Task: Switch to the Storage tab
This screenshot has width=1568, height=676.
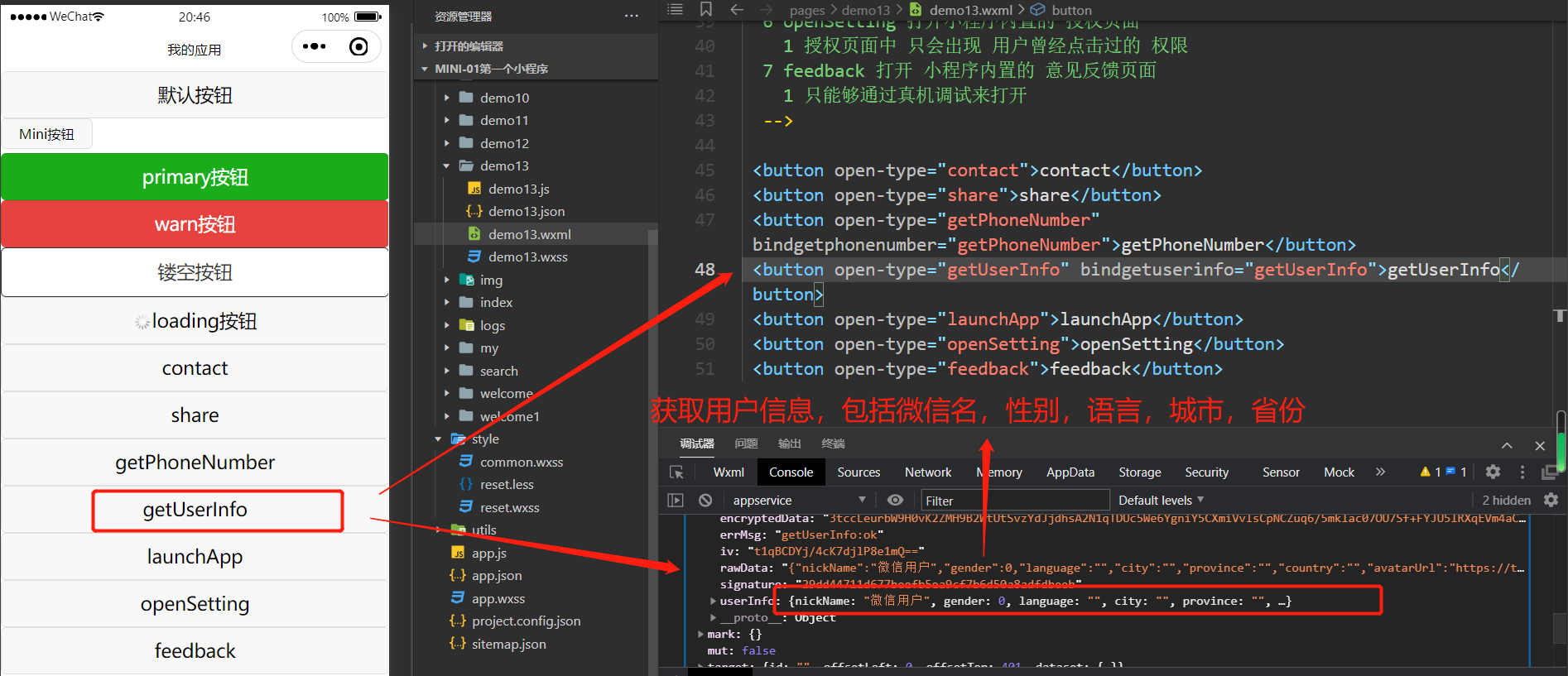Action: point(1140,472)
